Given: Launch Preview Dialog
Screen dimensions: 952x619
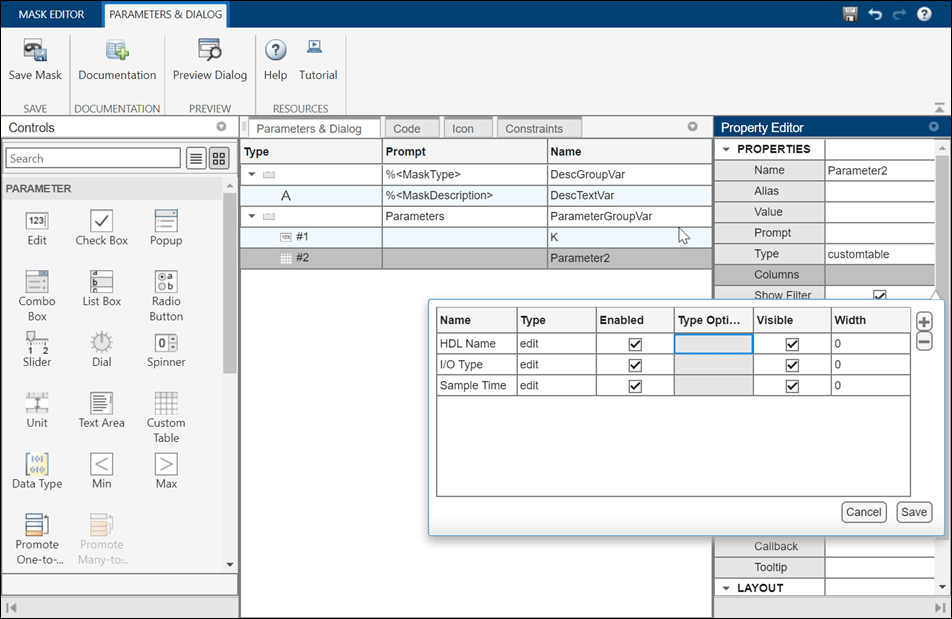Looking at the screenshot, I should tap(209, 59).
